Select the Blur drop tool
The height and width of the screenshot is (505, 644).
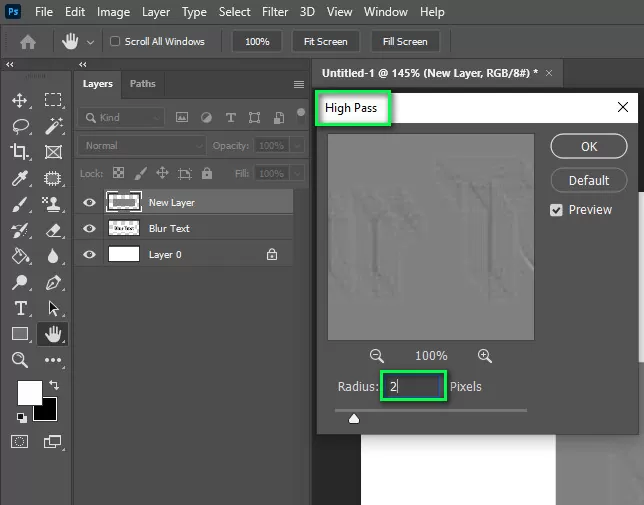[x=53, y=256]
